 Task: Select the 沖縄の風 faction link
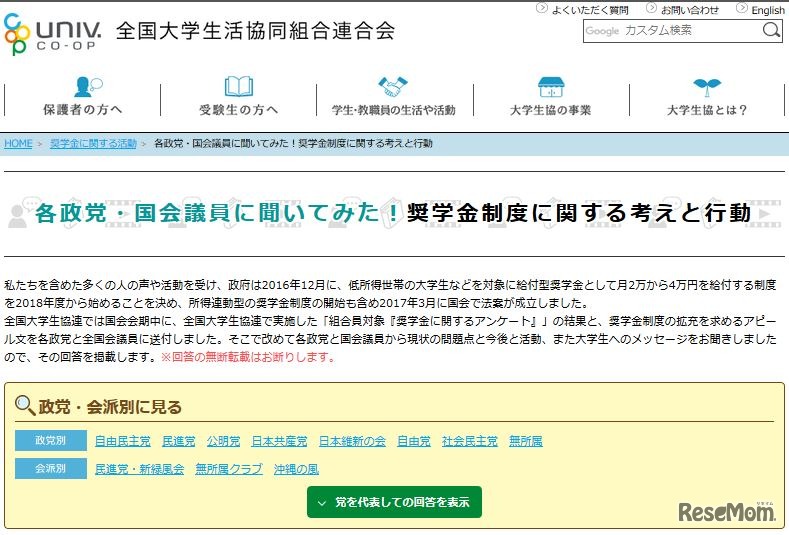click(296, 469)
